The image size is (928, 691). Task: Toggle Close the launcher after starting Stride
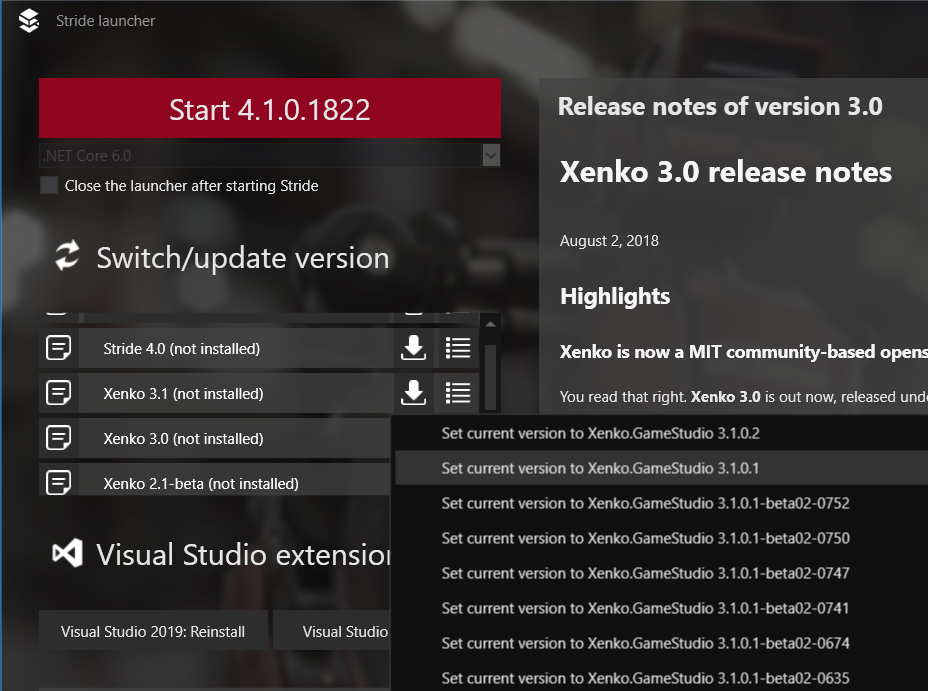[49, 186]
